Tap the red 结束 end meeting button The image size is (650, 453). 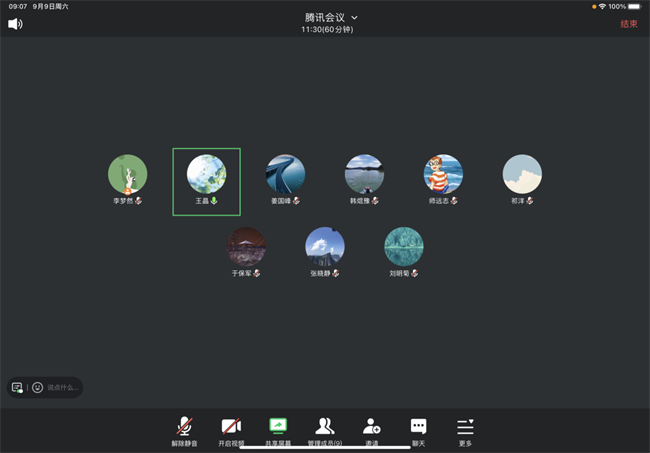pyautogui.click(x=629, y=24)
